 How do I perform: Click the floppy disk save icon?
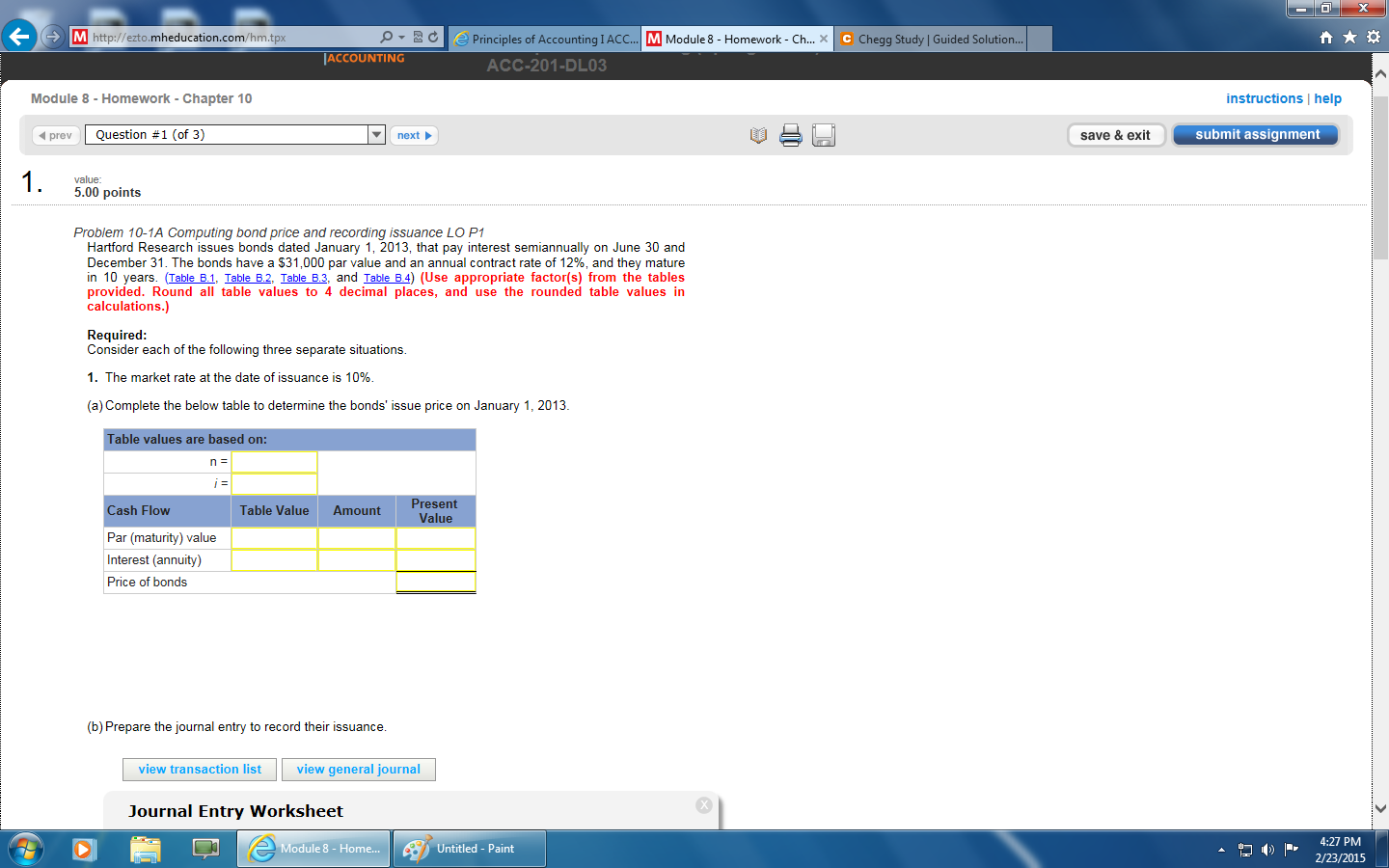click(823, 135)
